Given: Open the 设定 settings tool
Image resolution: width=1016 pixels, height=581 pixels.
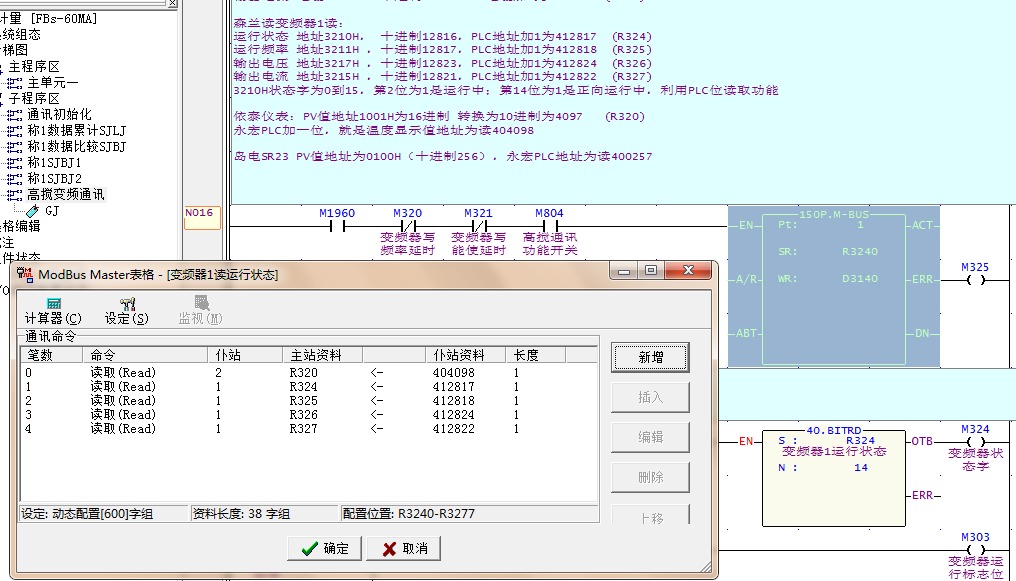Looking at the screenshot, I should [127, 310].
